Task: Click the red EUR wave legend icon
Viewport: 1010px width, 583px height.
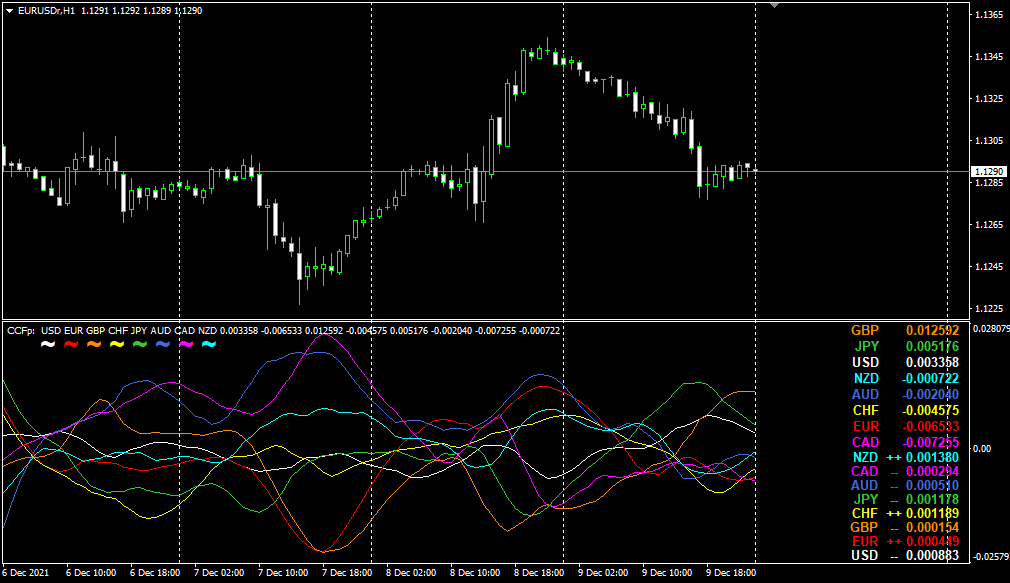Action: coord(71,345)
